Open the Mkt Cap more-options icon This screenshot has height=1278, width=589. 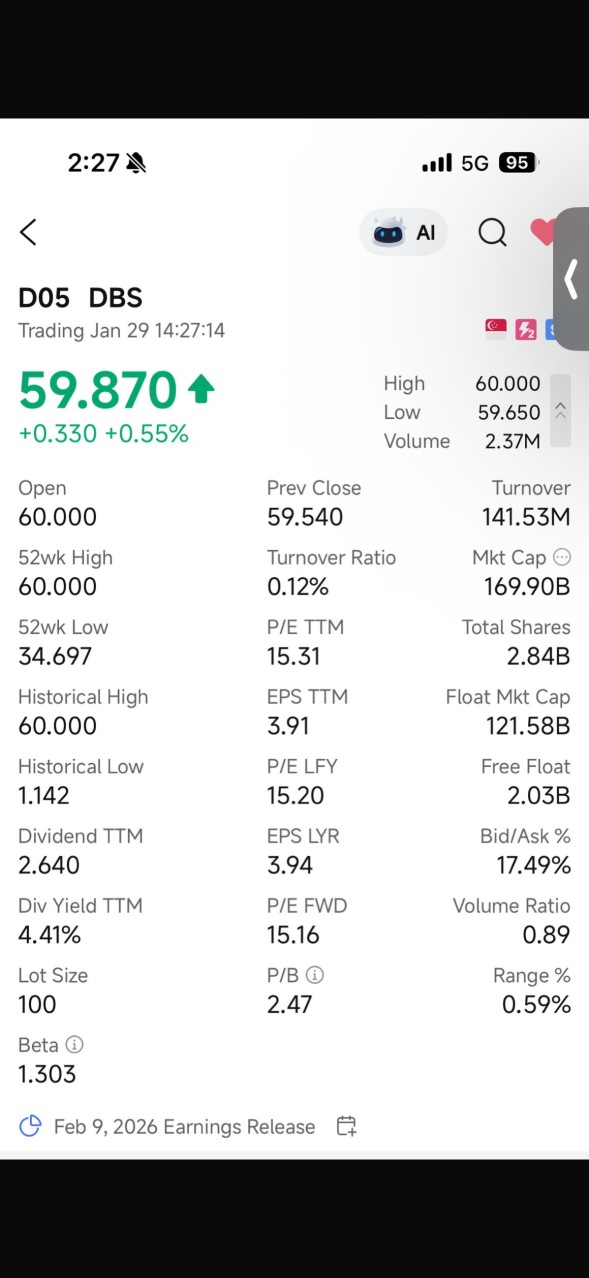pyautogui.click(x=562, y=557)
